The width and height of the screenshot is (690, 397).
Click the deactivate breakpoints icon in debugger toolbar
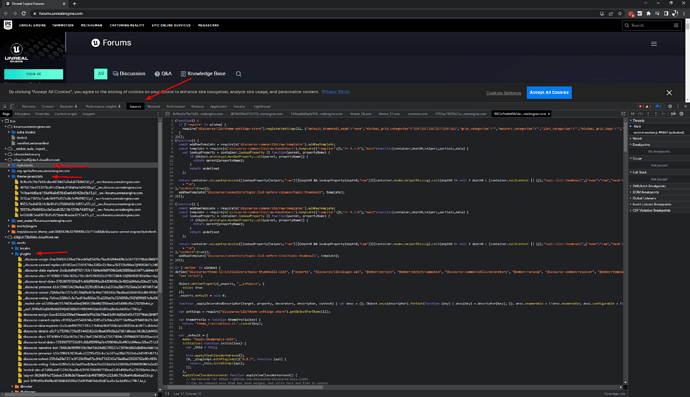coord(673,114)
